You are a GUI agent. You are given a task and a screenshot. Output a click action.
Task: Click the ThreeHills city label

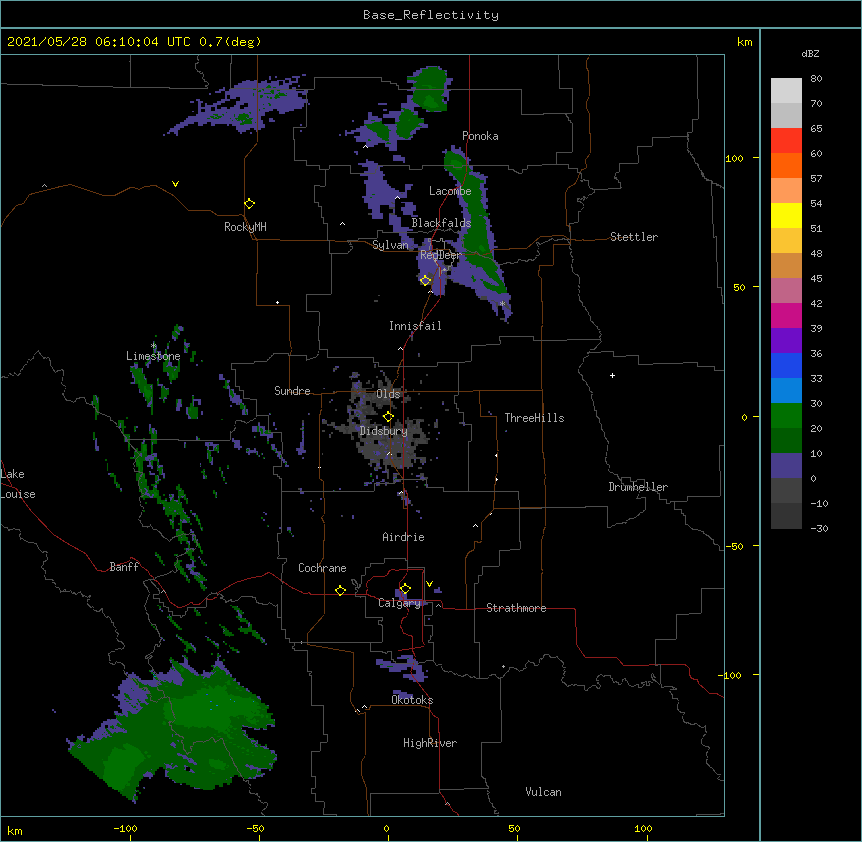coord(534,418)
